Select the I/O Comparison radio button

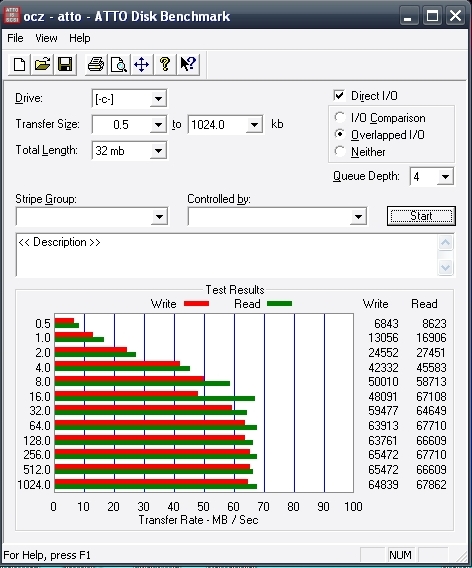tap(339, 117)
